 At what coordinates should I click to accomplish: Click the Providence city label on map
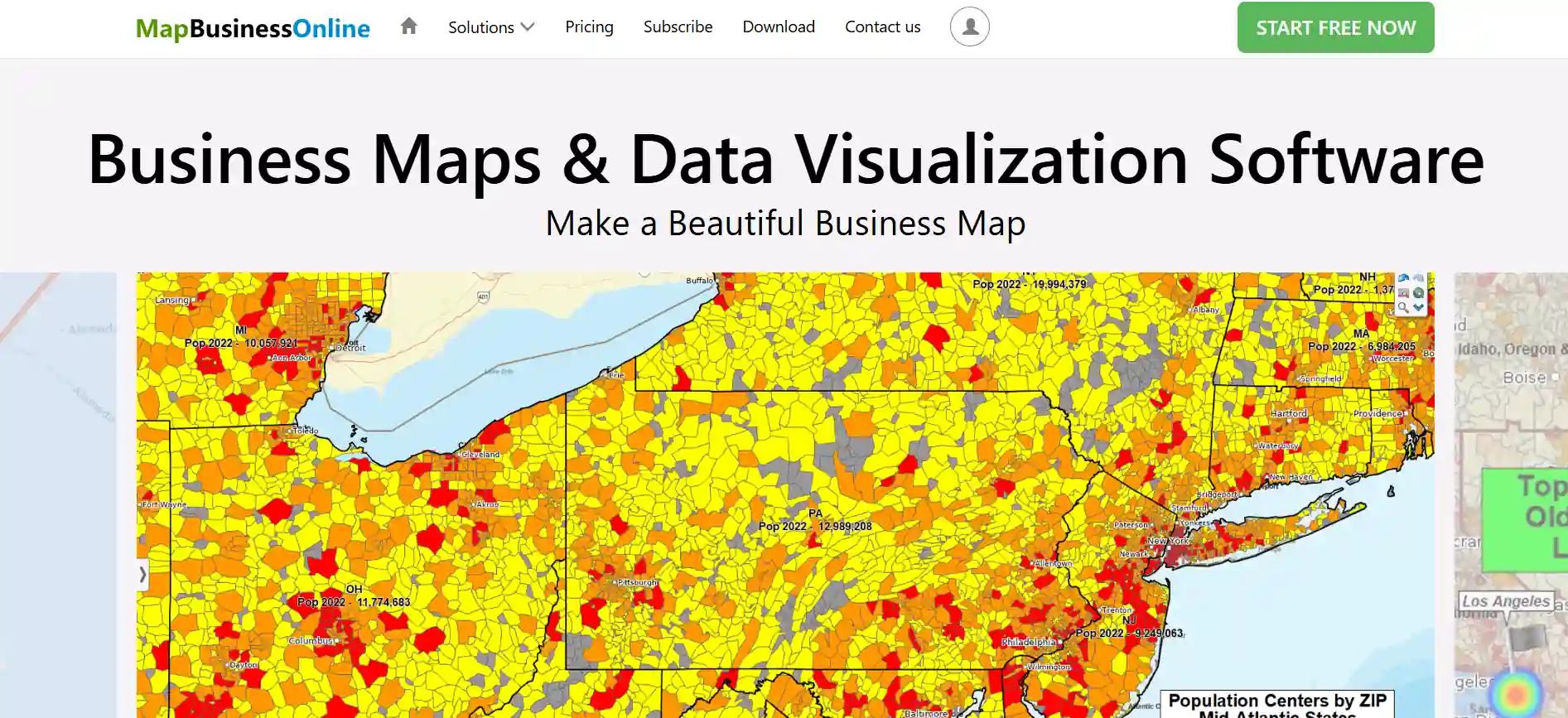pos(1377,413)
